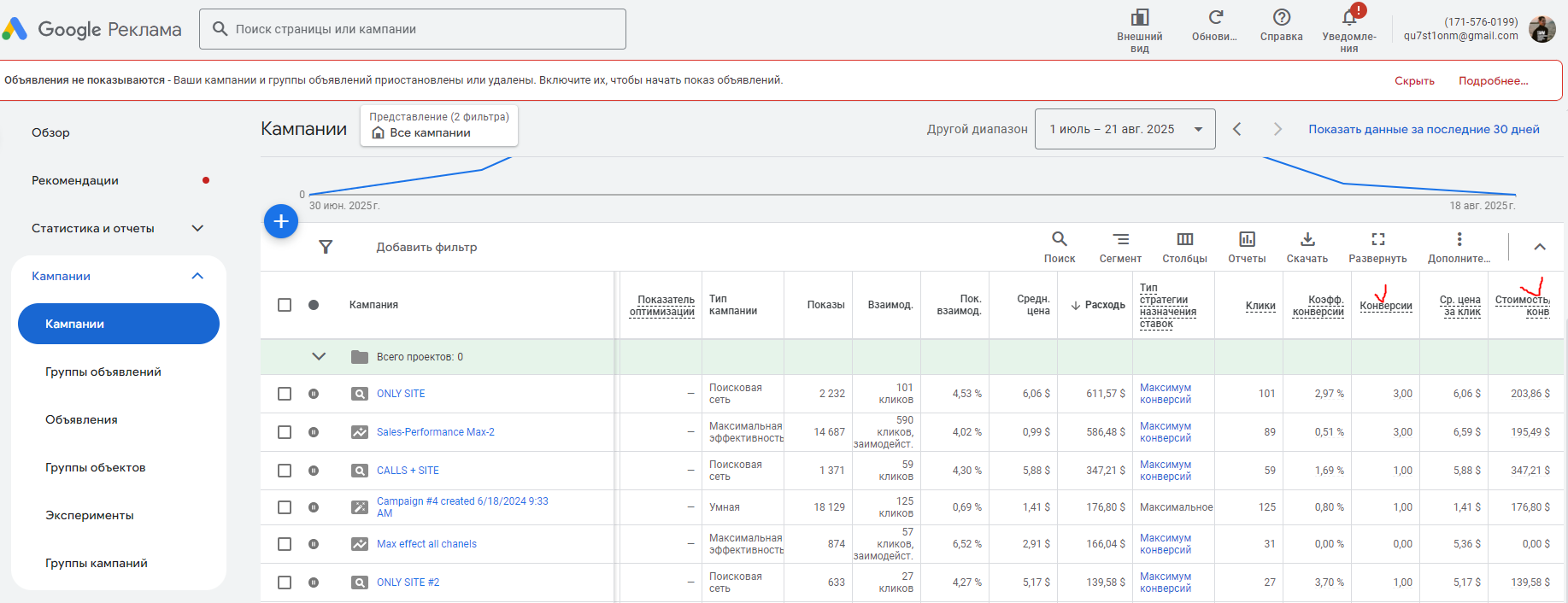
Task: Expand the Статистика и отчеты section
Action: tap(197, 228)
